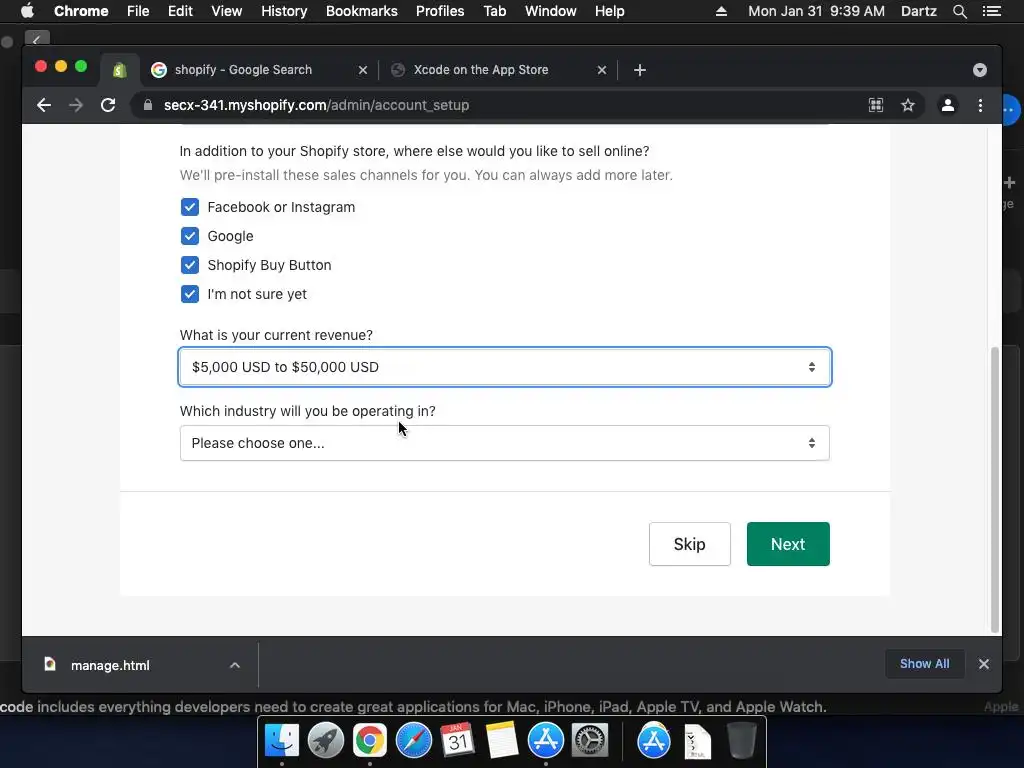Uncheck Facebook or Instagram checkbox
Screen dimensions: 1024x768
coord(189,207)
